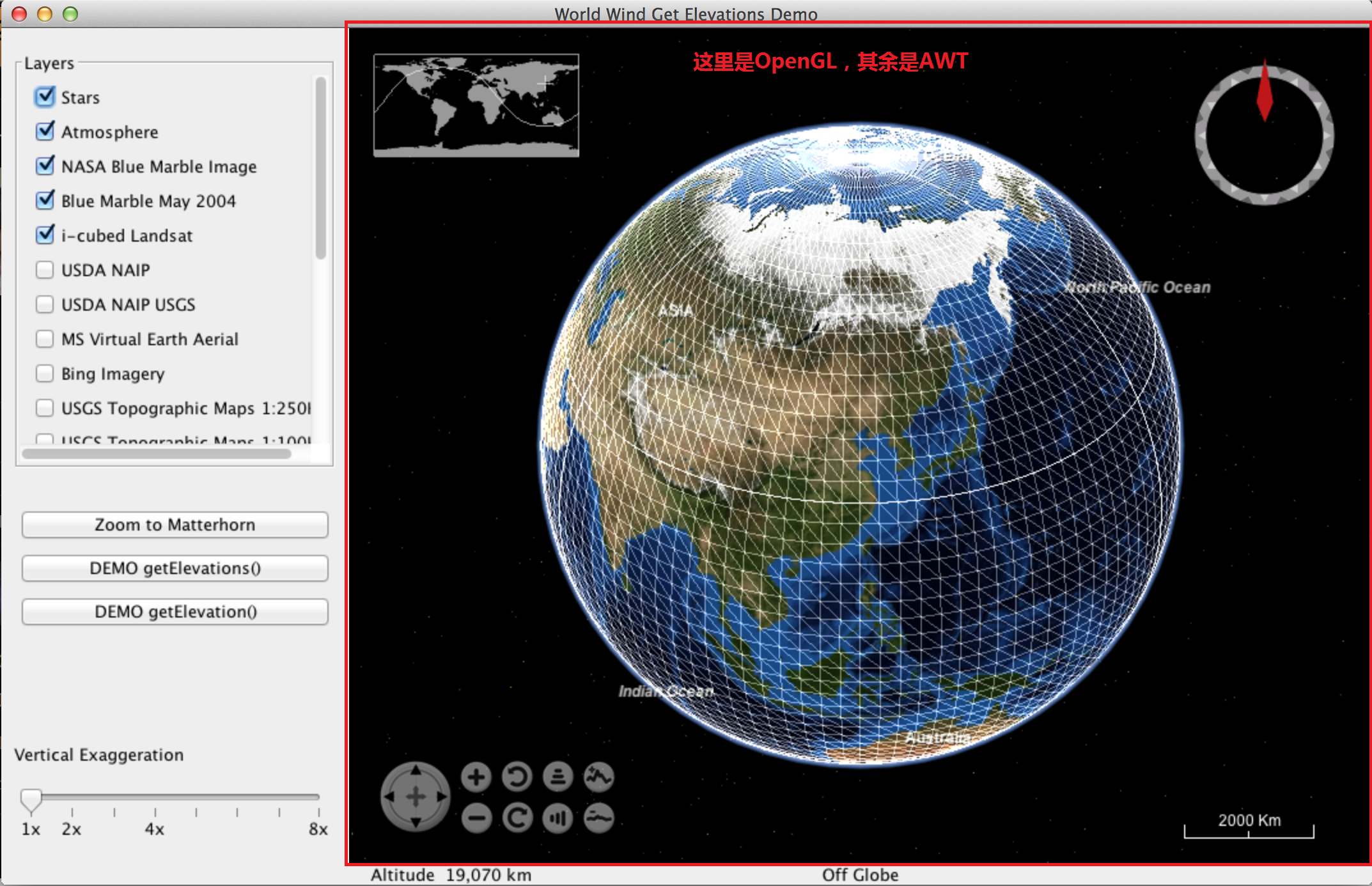Enable the Bing Imagery layer
Screen dimensions: 1372x886
pyautogui.click(x=45, y=373)
